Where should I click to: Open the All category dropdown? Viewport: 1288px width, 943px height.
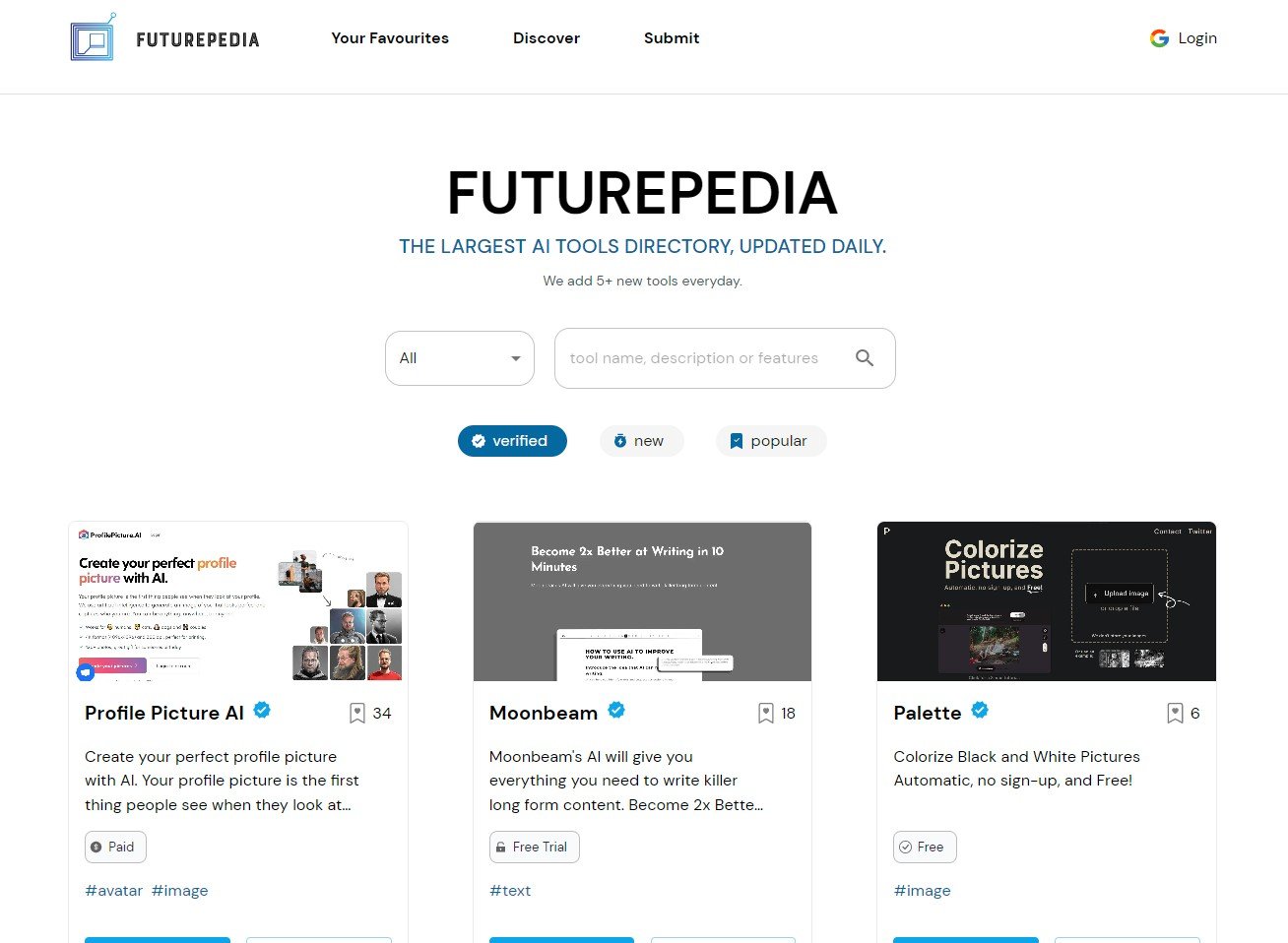click(x=460, y=358)
